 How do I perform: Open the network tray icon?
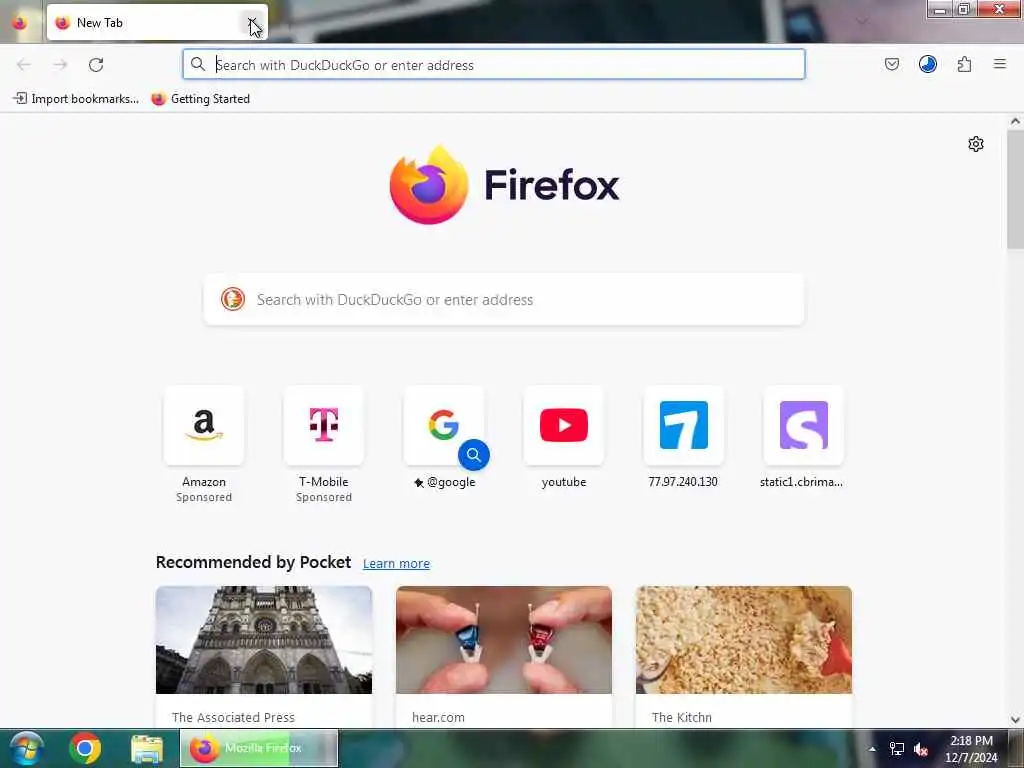point(897,749)
